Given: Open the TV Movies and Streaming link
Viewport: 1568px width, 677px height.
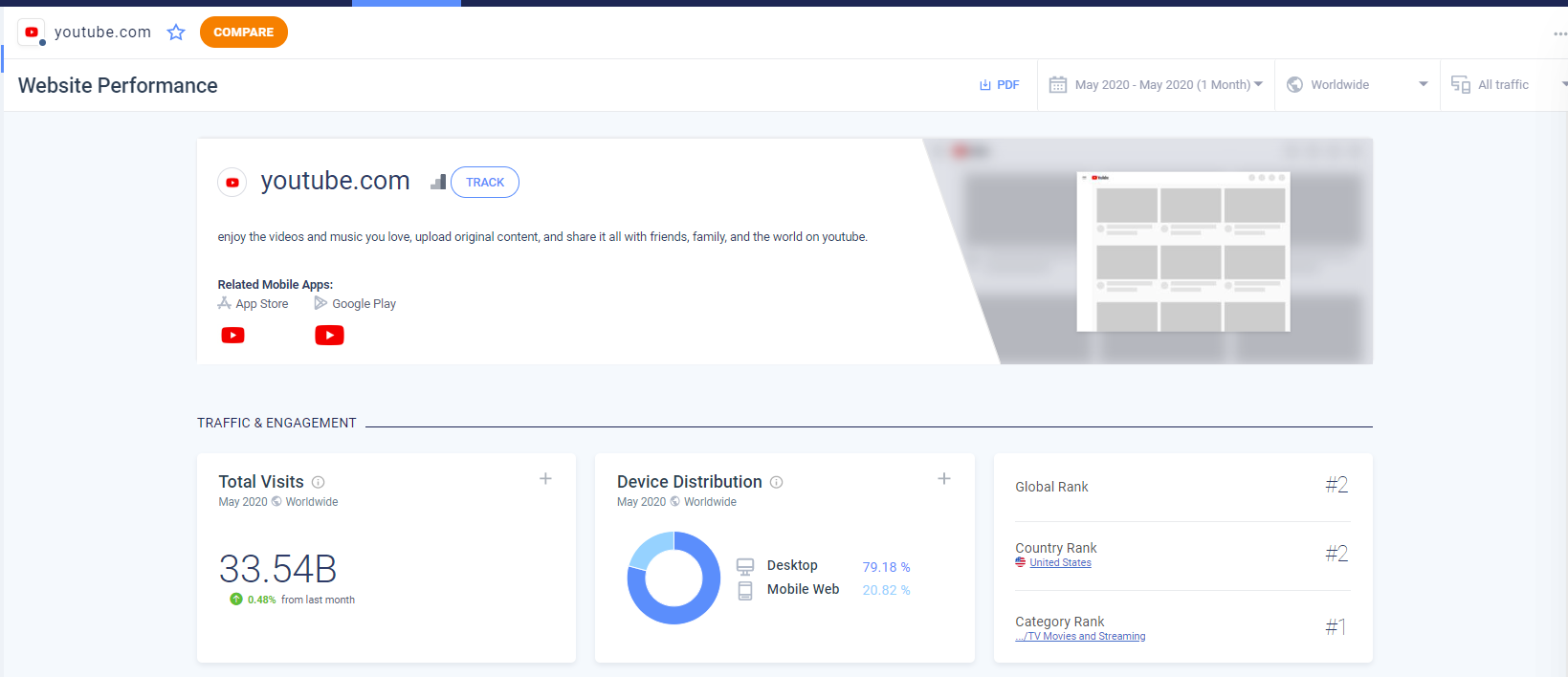Looking at the screenshot, I should (1080, 637).
